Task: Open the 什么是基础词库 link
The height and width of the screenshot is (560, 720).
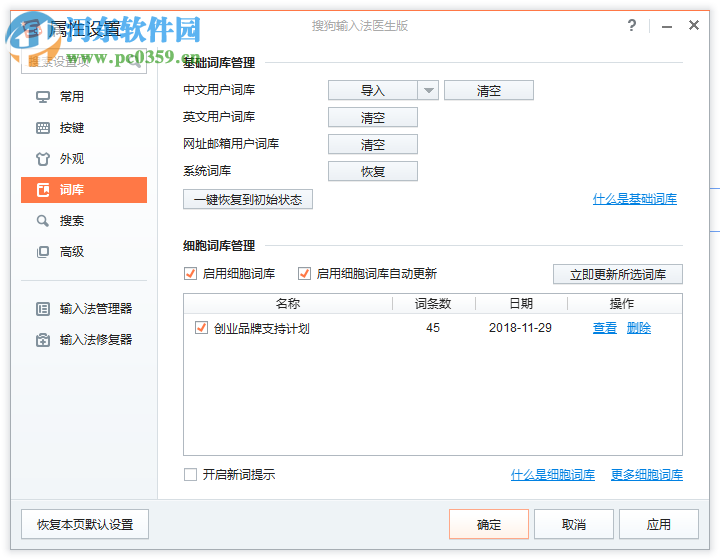Action: point(635,199)
